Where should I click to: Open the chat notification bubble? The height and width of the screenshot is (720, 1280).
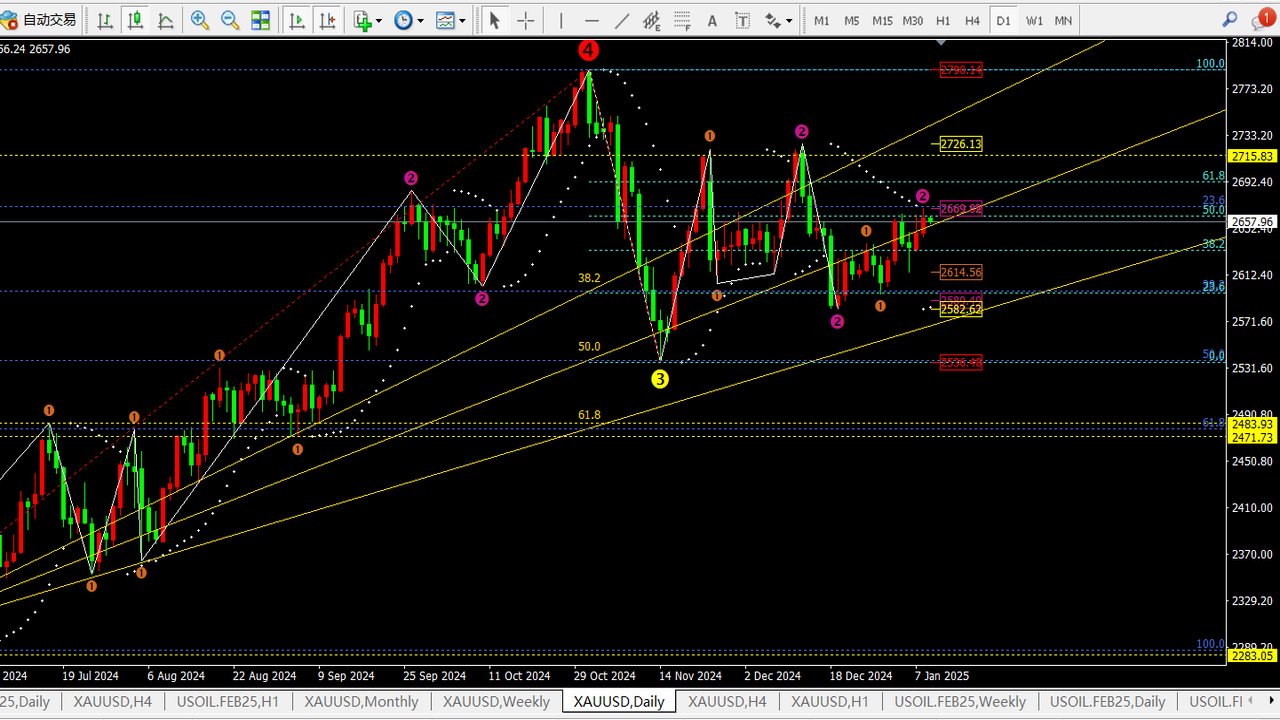click(x=1261, y=20)
